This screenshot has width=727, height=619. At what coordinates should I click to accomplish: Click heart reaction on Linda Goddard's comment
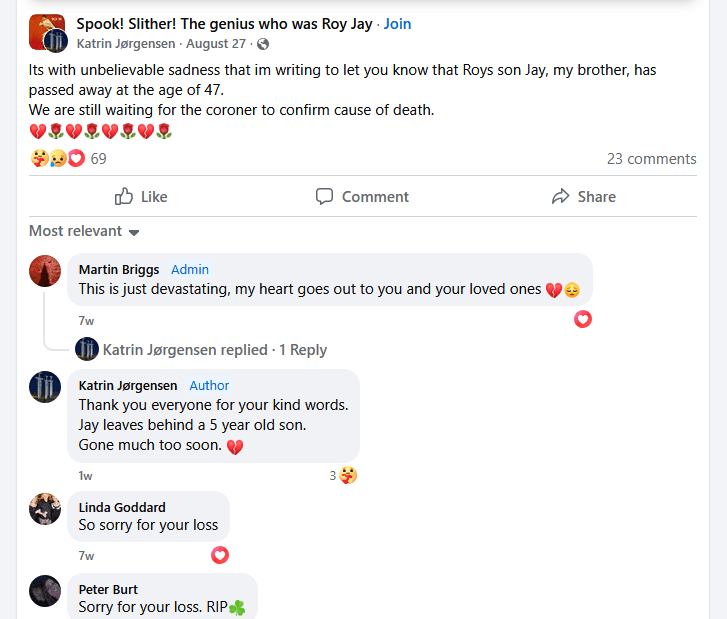point(220,554)
